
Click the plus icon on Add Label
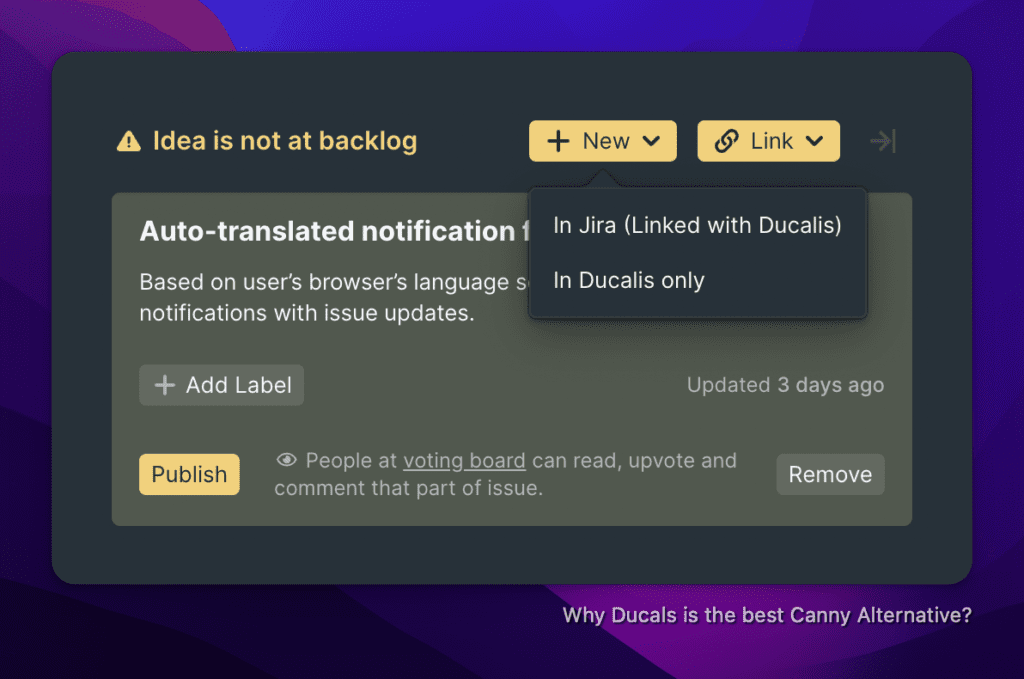(165, 385)
